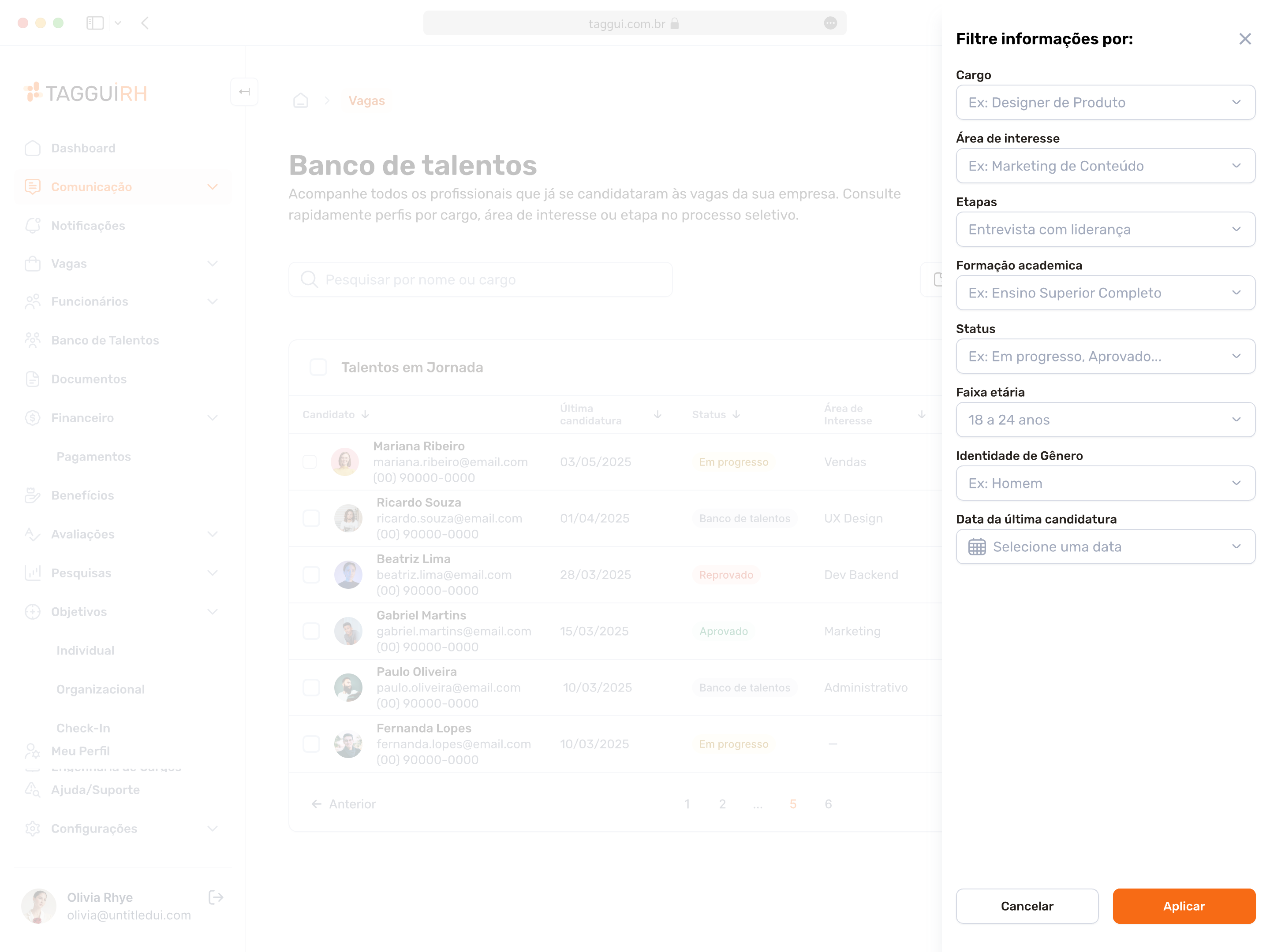
Task: Check the Paulo Oliveira row checkbox
Action: (x=311, y=688)
